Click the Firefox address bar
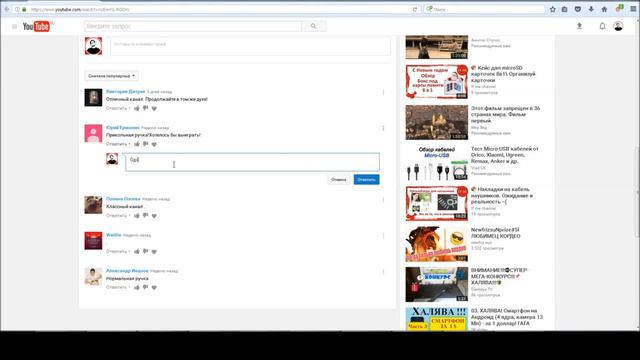The height and width of the screenshot is (360, 640). click(220, 9)
